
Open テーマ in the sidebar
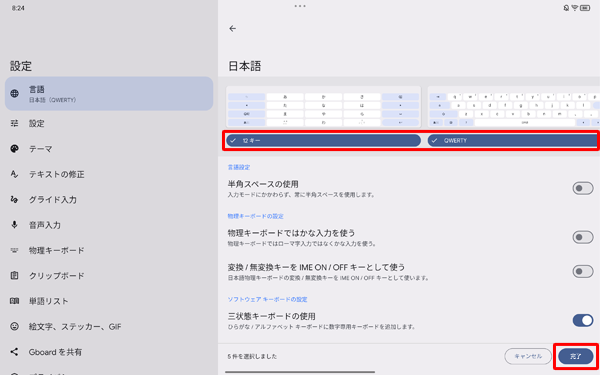109,149
